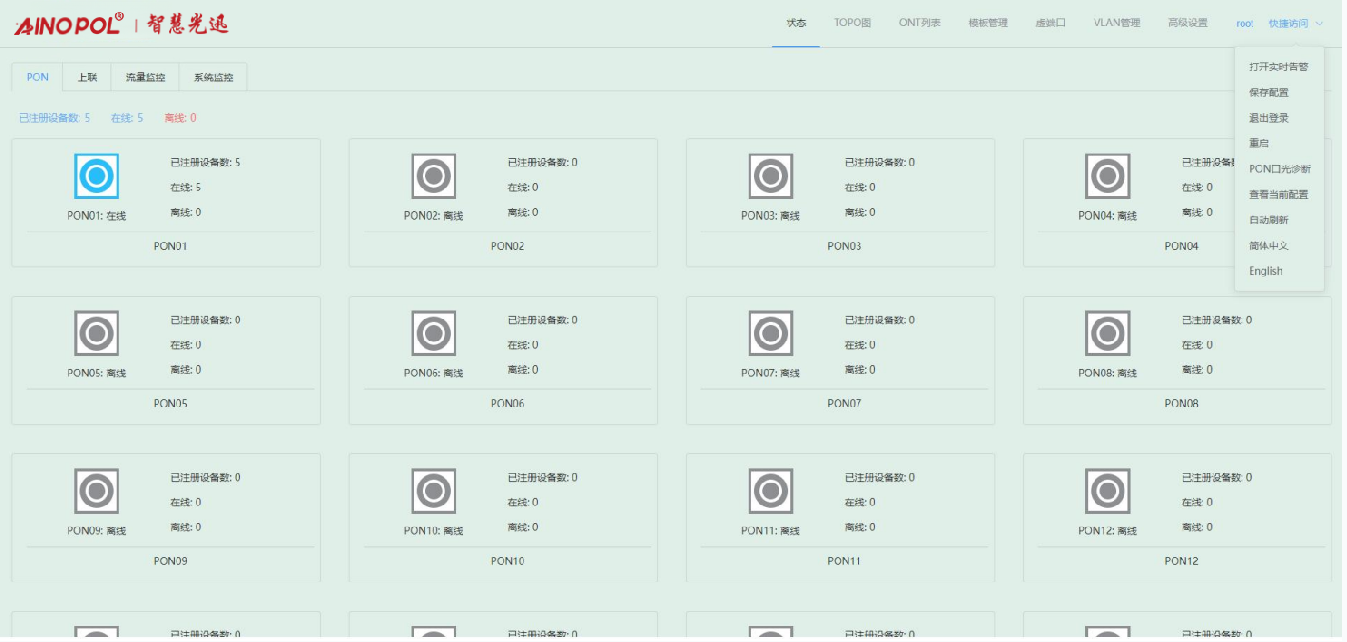The height and width of the screenshot is (642, 1347).
Task: Open the TOPO图 navigation tab
Action: click(852, 23)
